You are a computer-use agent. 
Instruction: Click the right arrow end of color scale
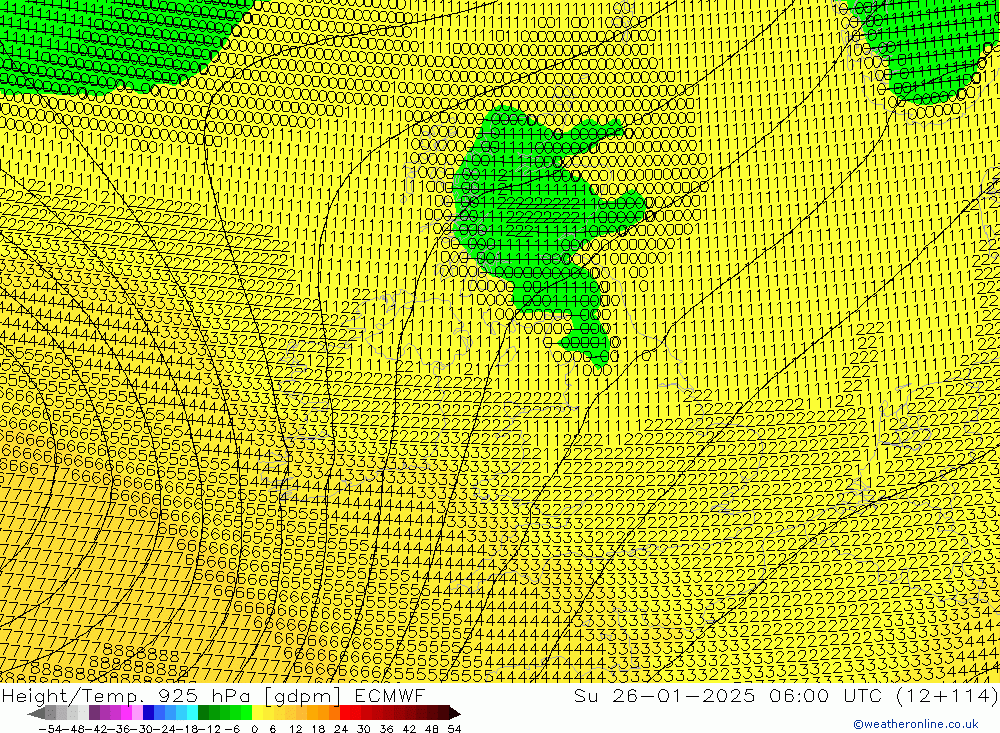(x=455, y=713)
